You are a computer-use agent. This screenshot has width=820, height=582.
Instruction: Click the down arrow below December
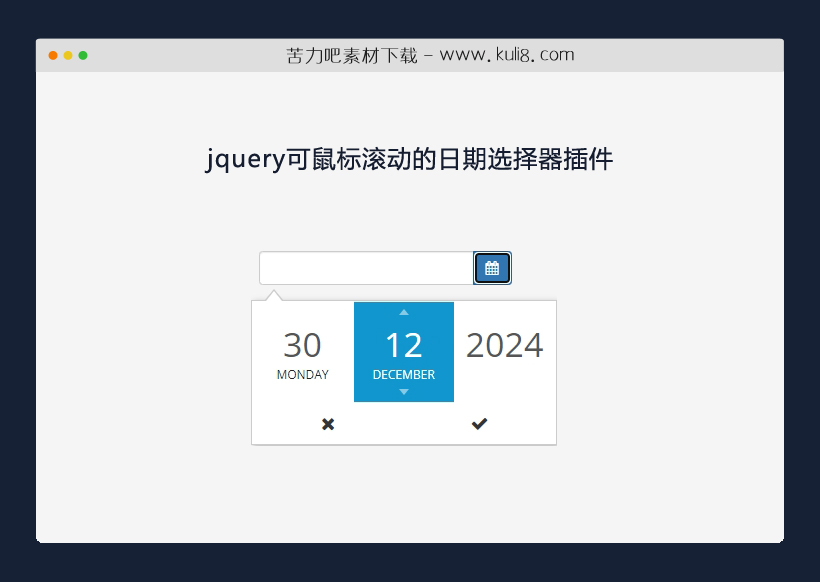[x=403, y=392]
